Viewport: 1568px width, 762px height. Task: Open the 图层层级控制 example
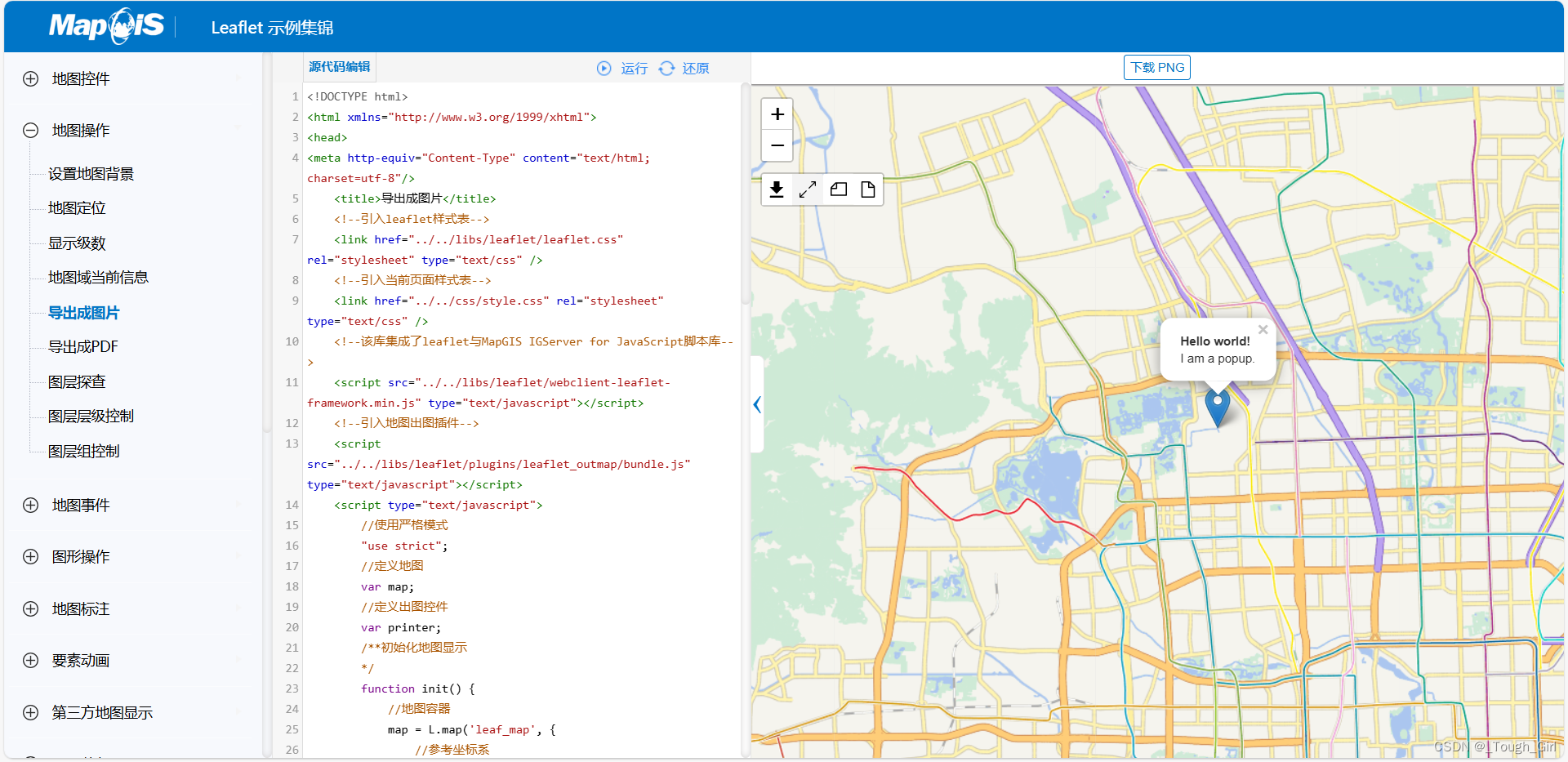click(91, 417)
